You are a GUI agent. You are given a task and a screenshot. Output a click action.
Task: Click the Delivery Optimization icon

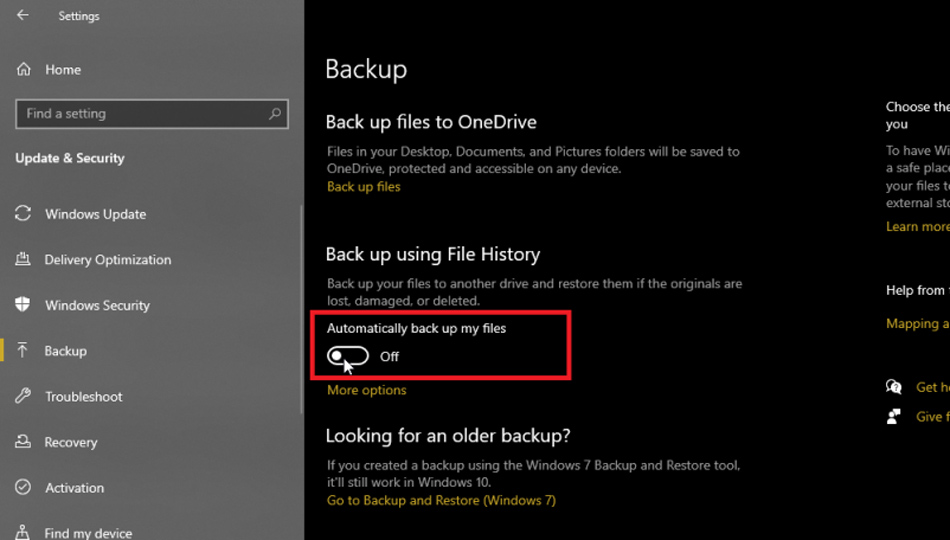pos(23,260)
